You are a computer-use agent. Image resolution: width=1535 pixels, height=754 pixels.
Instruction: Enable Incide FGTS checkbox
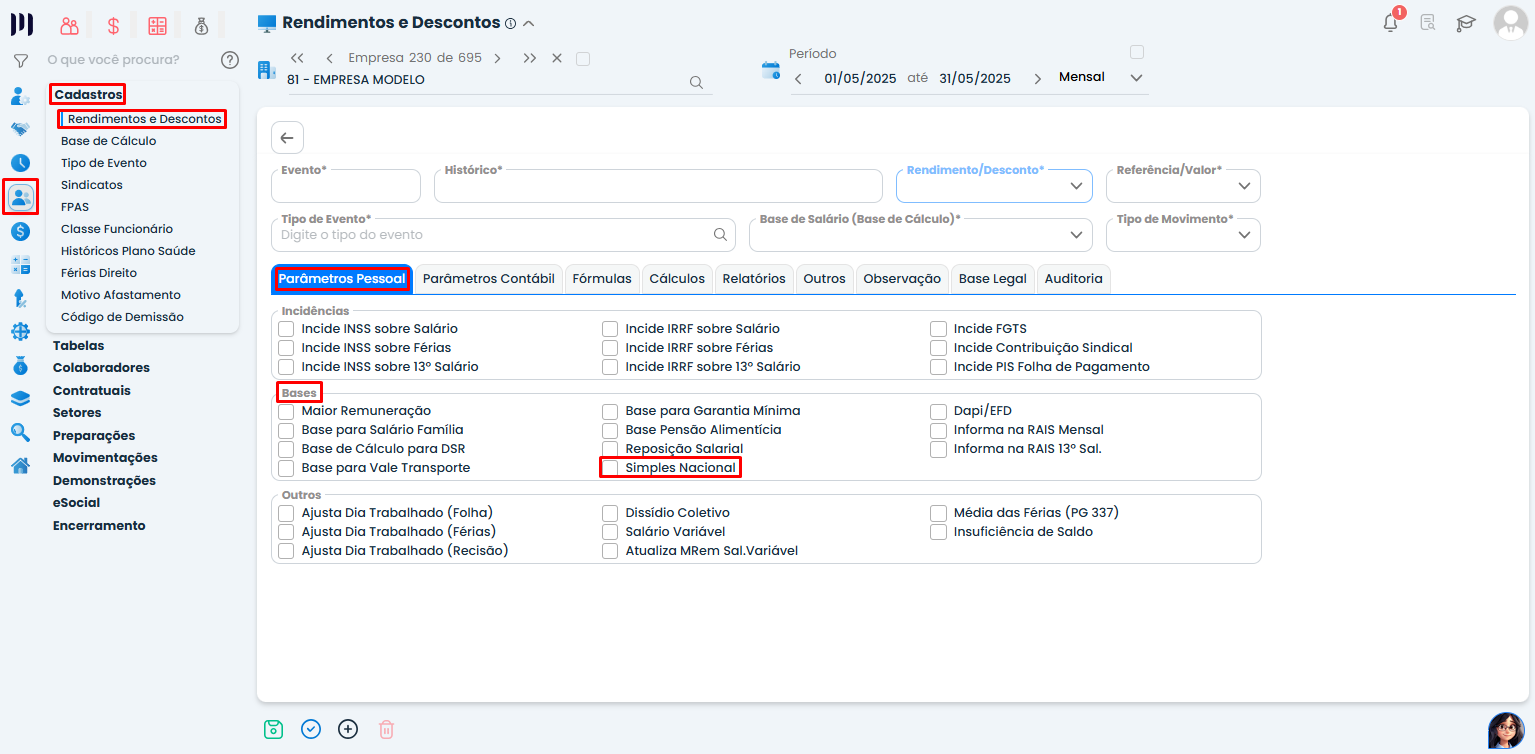click(x=938, y=329)
